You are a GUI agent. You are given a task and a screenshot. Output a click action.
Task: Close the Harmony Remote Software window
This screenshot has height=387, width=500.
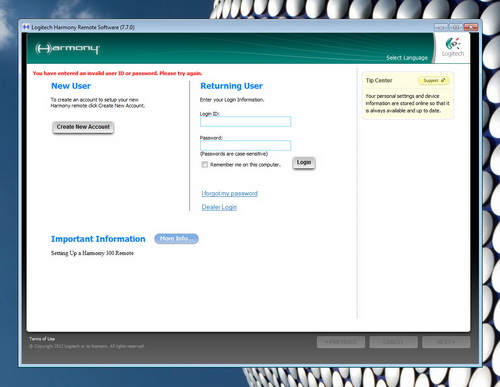pos(471,27)
